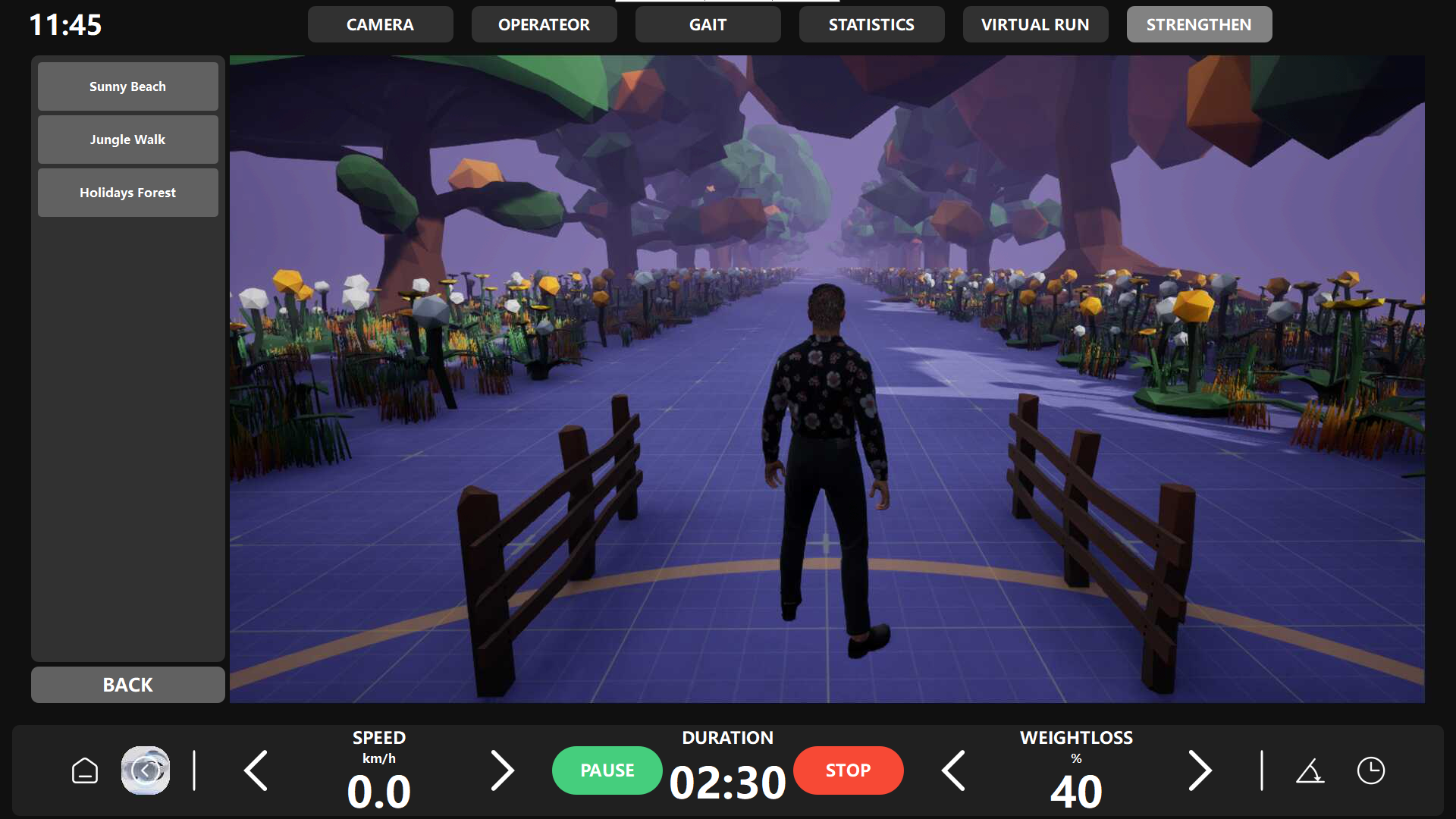Screen dimensions: 1456x819
Task: Click the circular reverse direction icon
Action: pyautogui.click(x=146, y=771)
